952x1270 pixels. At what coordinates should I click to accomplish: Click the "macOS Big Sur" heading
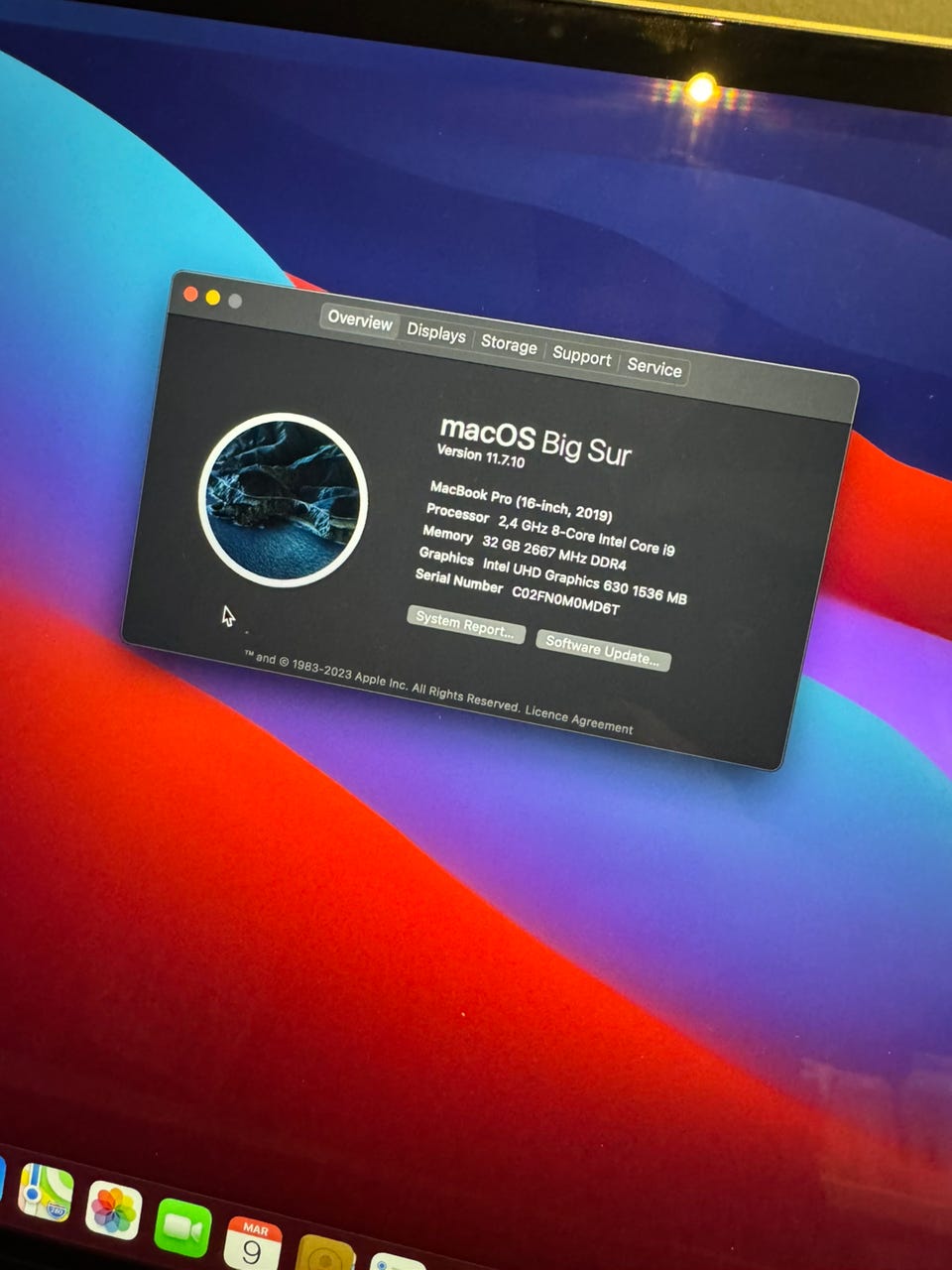tap(535, 441)
